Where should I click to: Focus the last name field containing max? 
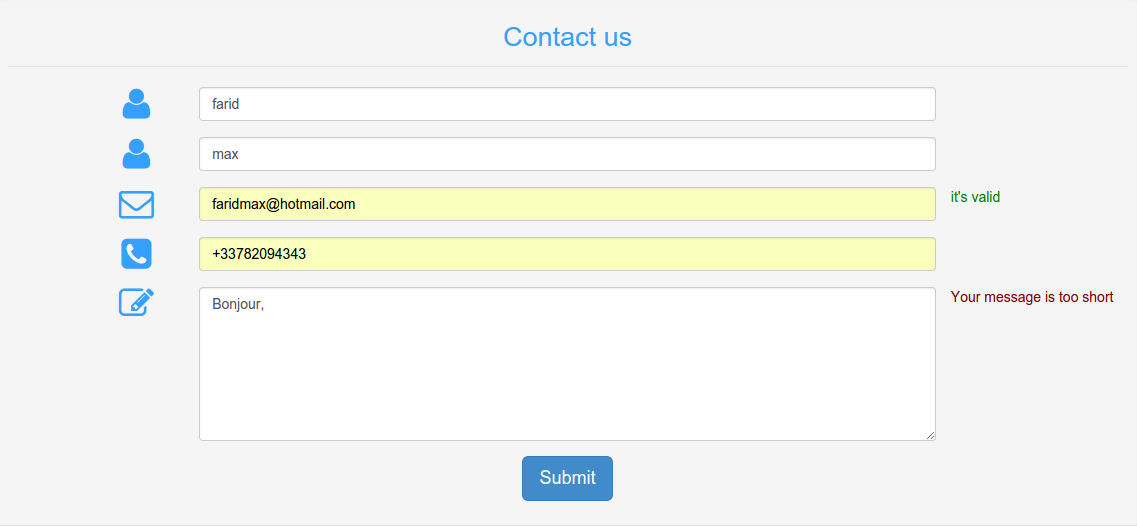[567, 154]
